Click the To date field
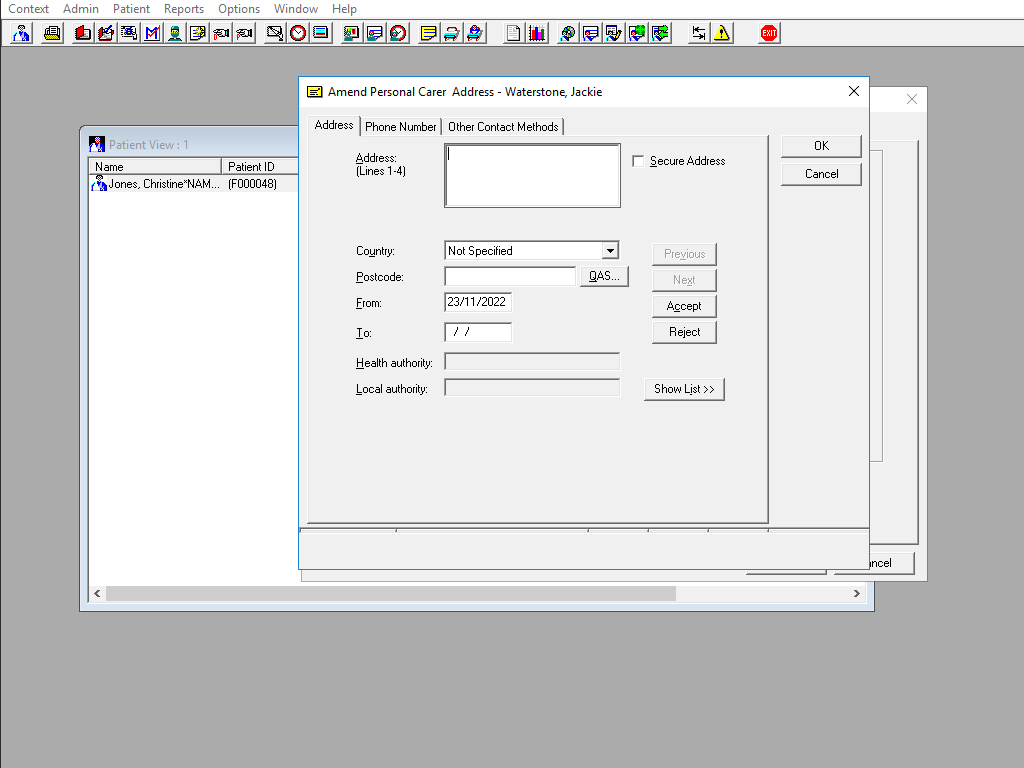The width and height of the screenshot is (1024, 768). pos(478,332)
